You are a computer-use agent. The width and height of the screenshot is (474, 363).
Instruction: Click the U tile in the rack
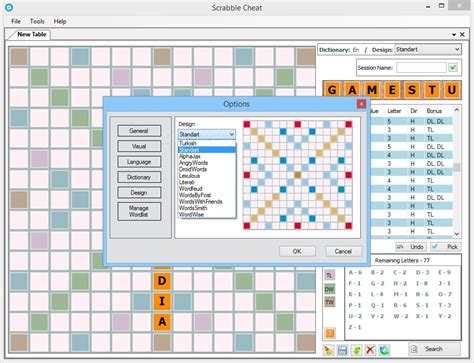[452, 90]
